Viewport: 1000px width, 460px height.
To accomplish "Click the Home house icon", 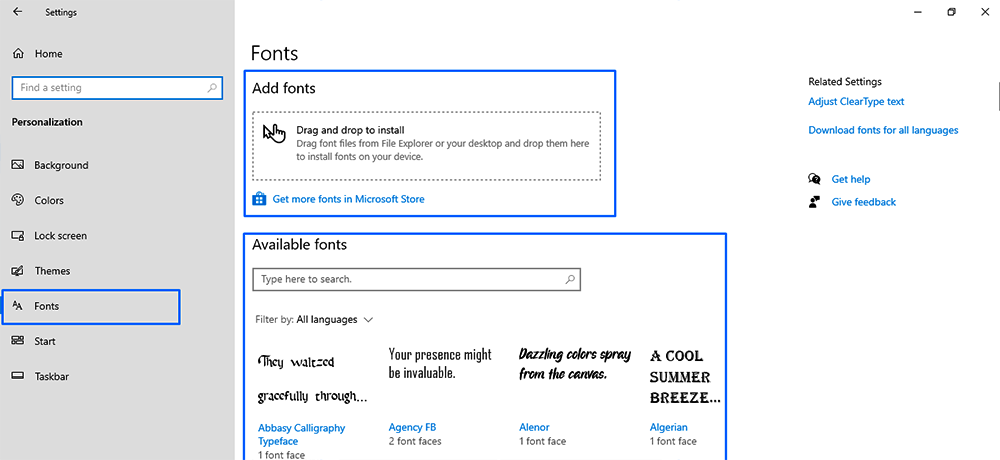I will point(18,54).
